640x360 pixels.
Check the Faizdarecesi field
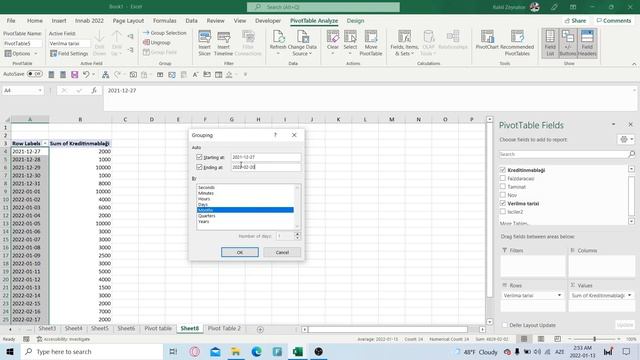click(503, 178)
